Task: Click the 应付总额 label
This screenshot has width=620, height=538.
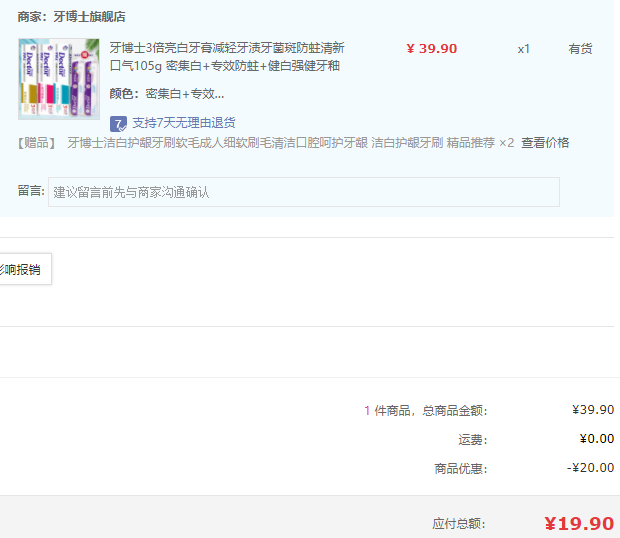Action: pyautogui.click(x=459, y=524)
